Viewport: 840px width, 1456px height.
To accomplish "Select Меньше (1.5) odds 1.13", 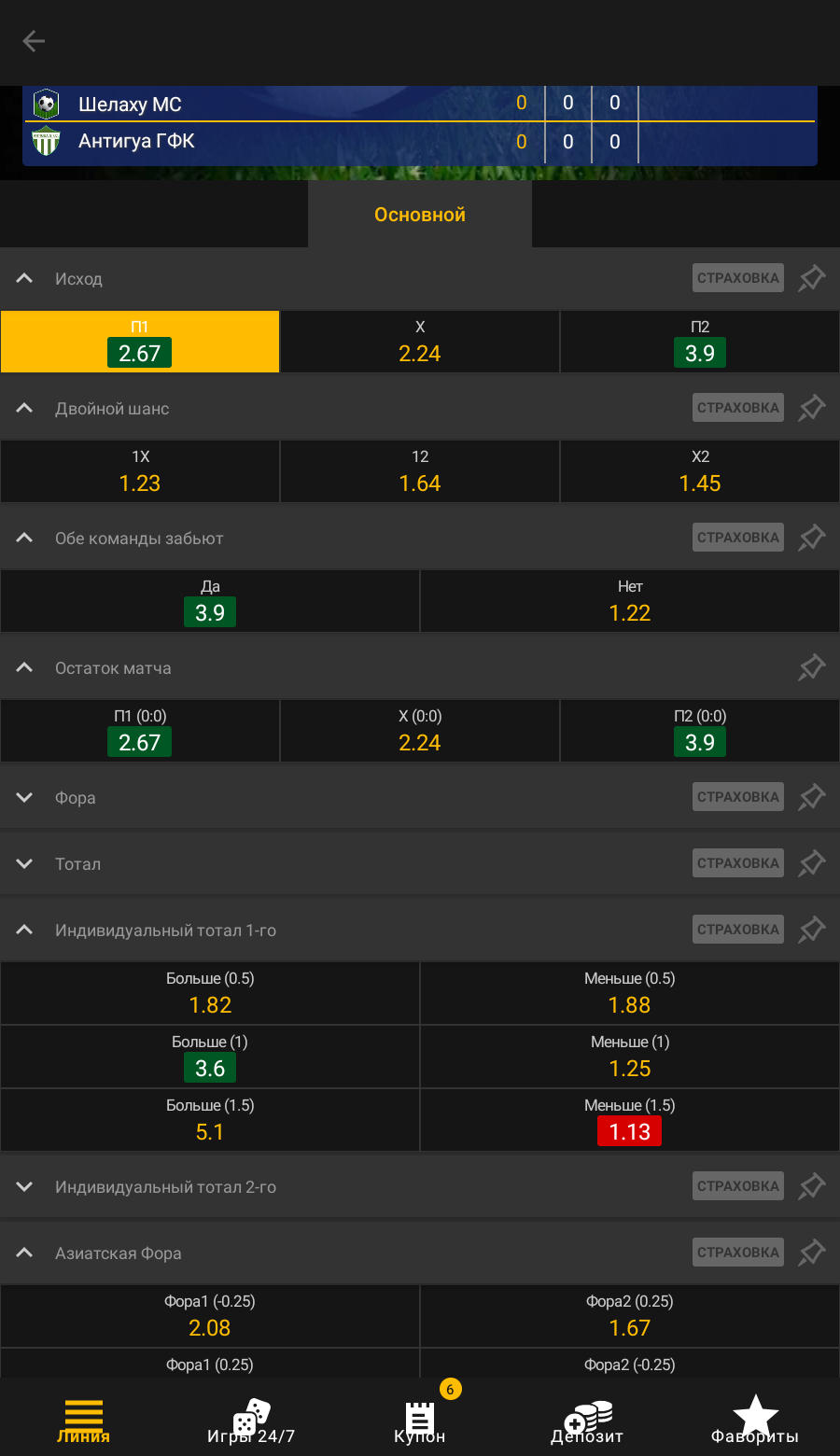I will tap(630, 1120).
